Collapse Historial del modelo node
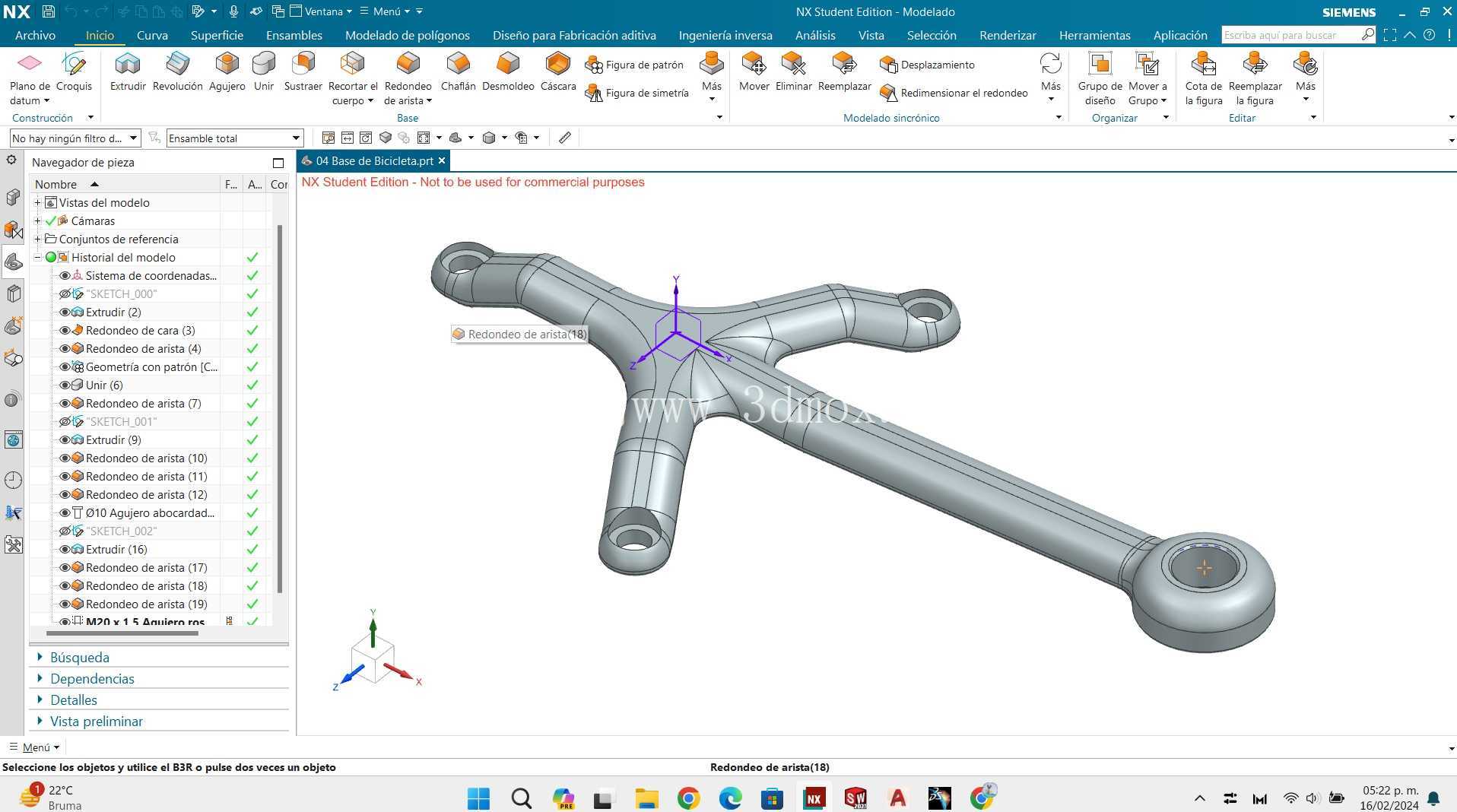This screenshot has height=812, width=1457. click(37, 257)
